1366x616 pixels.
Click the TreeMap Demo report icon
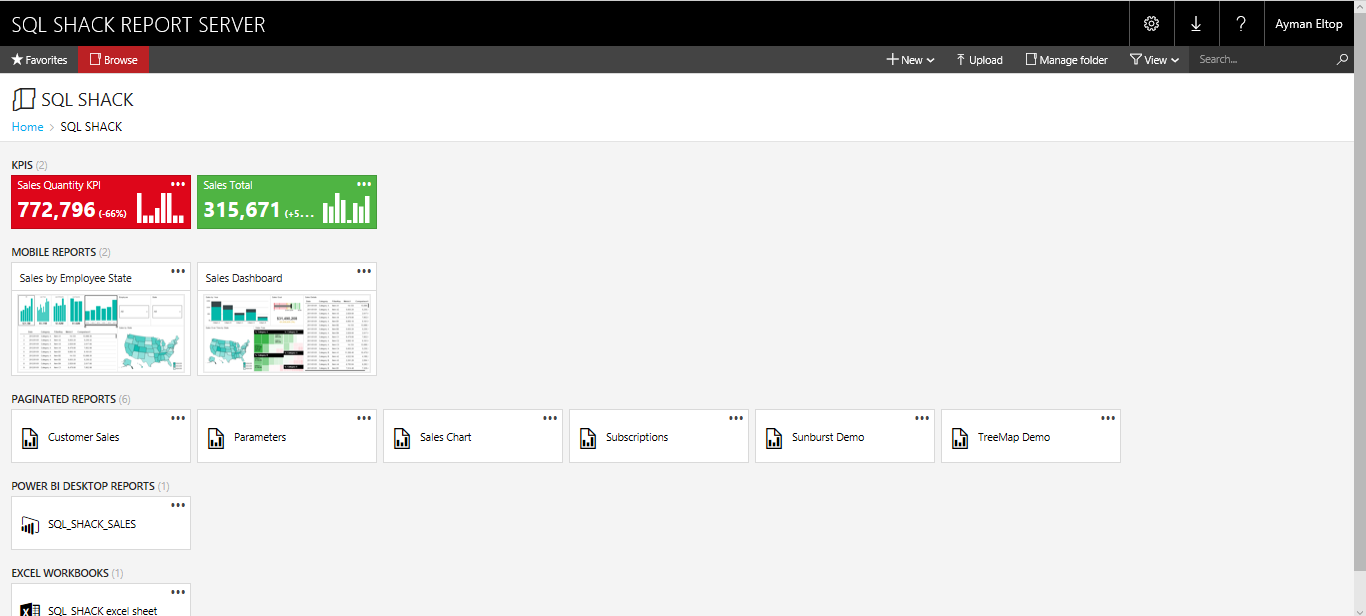click(x=960, y=438)
